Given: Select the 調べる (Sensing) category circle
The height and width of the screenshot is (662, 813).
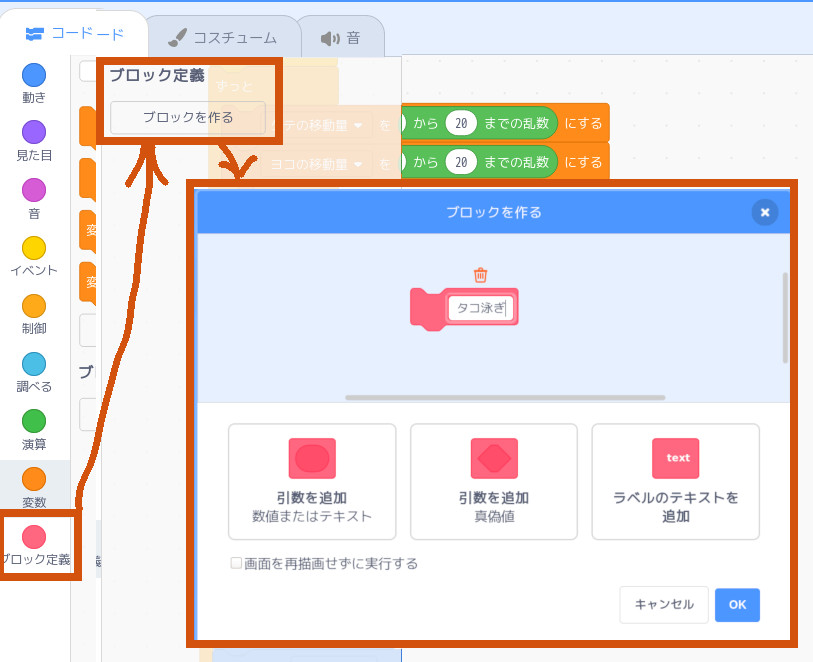Looking at the screenshot, I should pos(34,364).
